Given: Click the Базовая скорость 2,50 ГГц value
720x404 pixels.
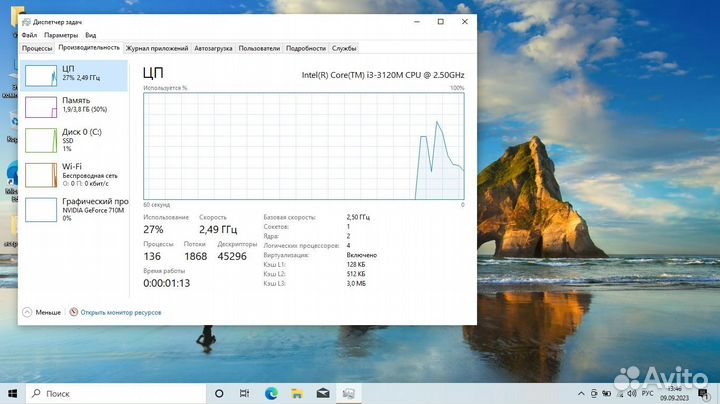Looking at the screenshot, I should (358, 217).
